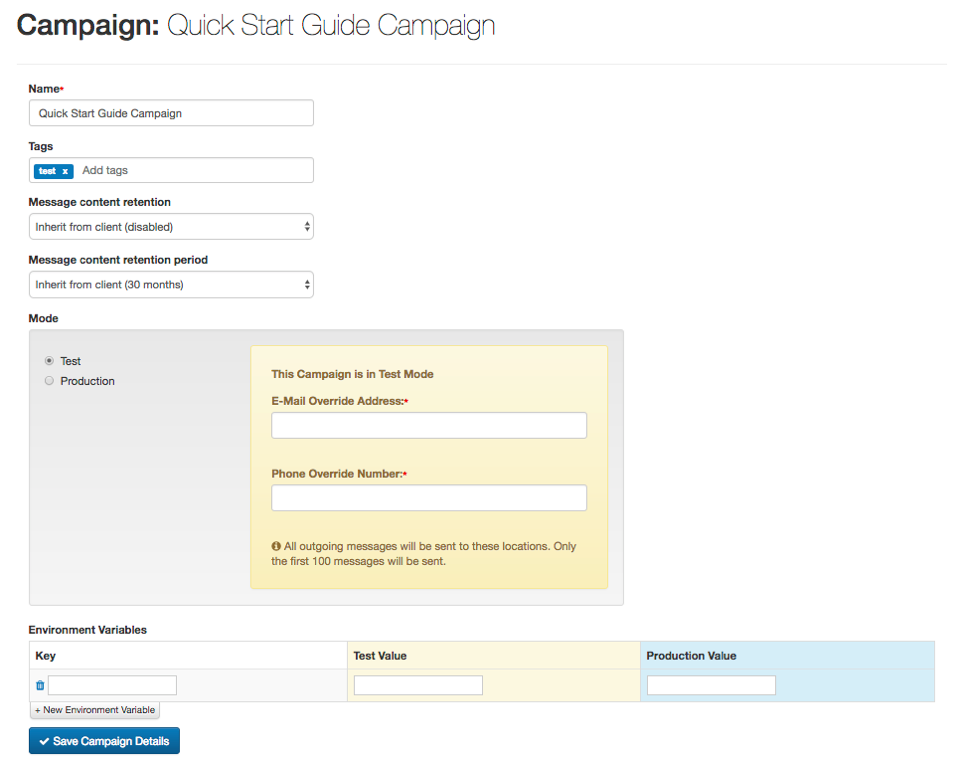Click the Phone Override Number field
This screenshot has width=963, height=765.
click(x=428, y=498)
